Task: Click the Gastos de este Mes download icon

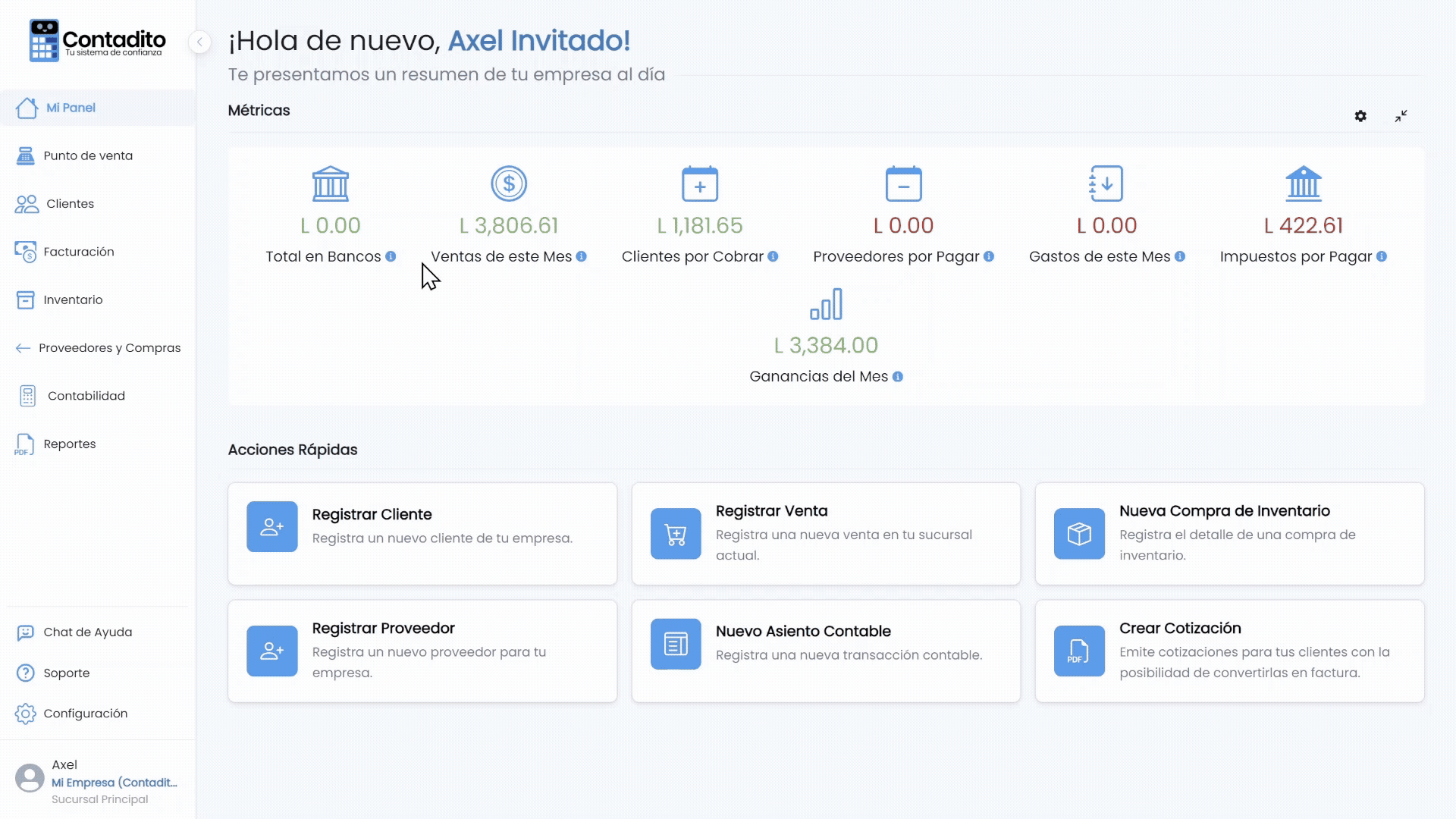Action: click(1106, 184)
